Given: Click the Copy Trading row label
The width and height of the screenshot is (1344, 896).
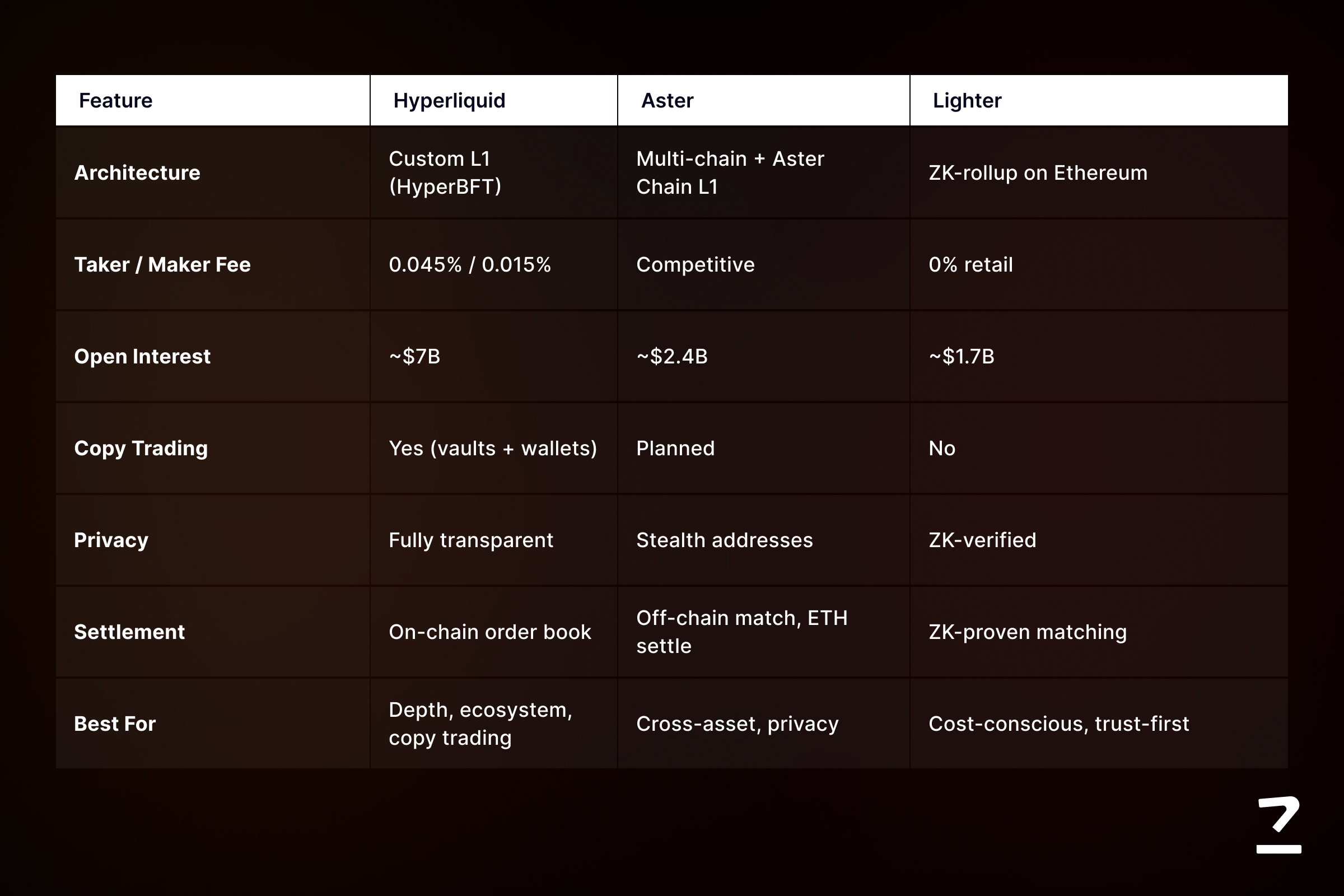Looking at the screenshot, I should 141,449.
